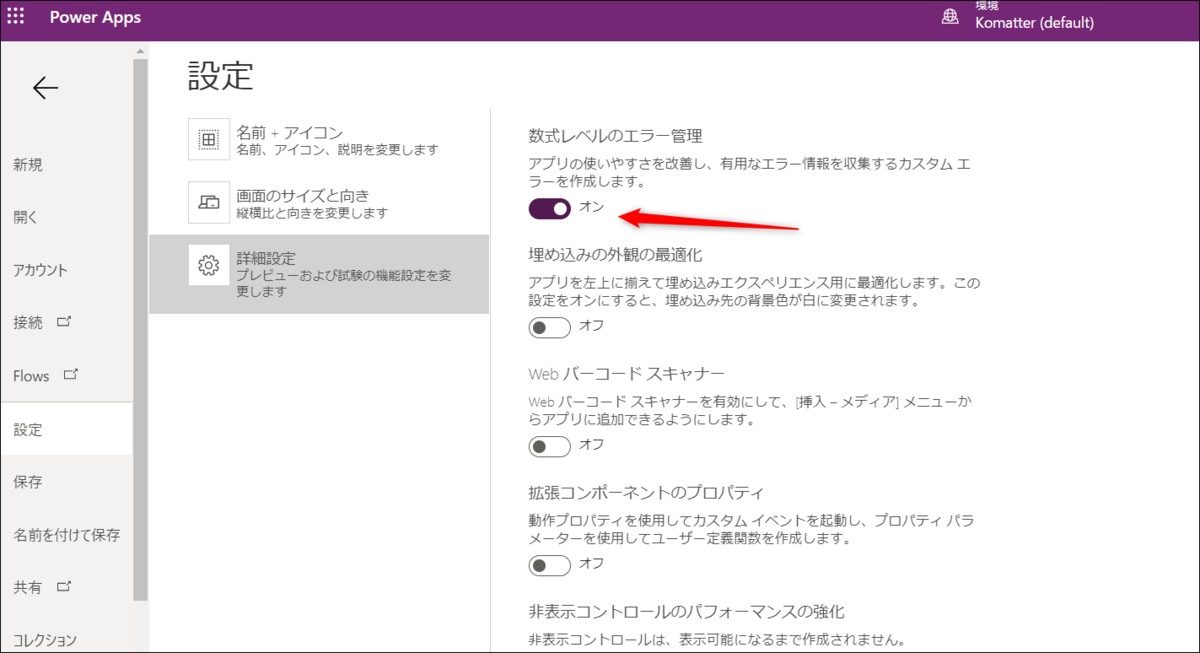Enable Web バーコード スキャナー toggle

550,446
